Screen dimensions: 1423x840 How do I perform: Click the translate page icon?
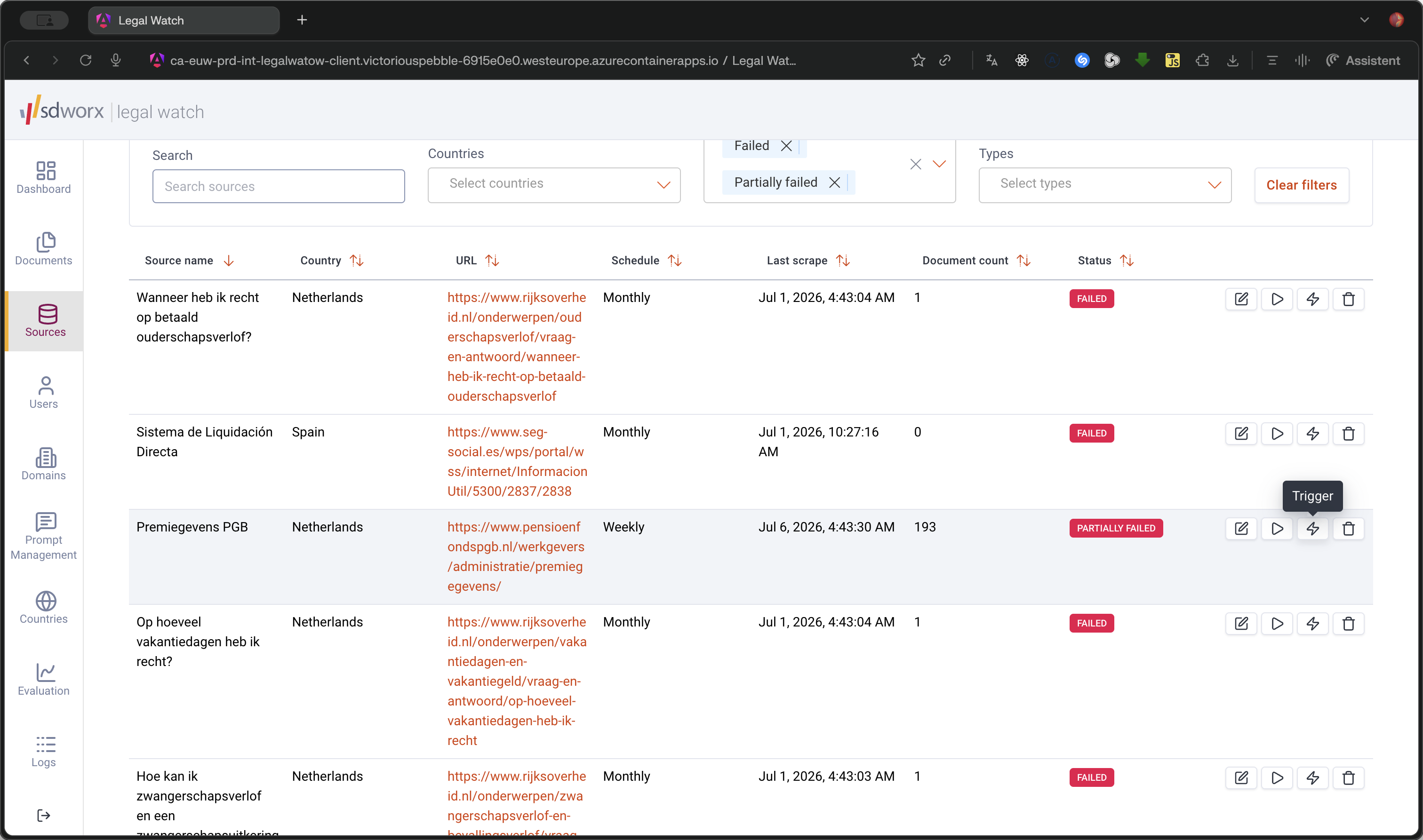(x=991, y=60)
